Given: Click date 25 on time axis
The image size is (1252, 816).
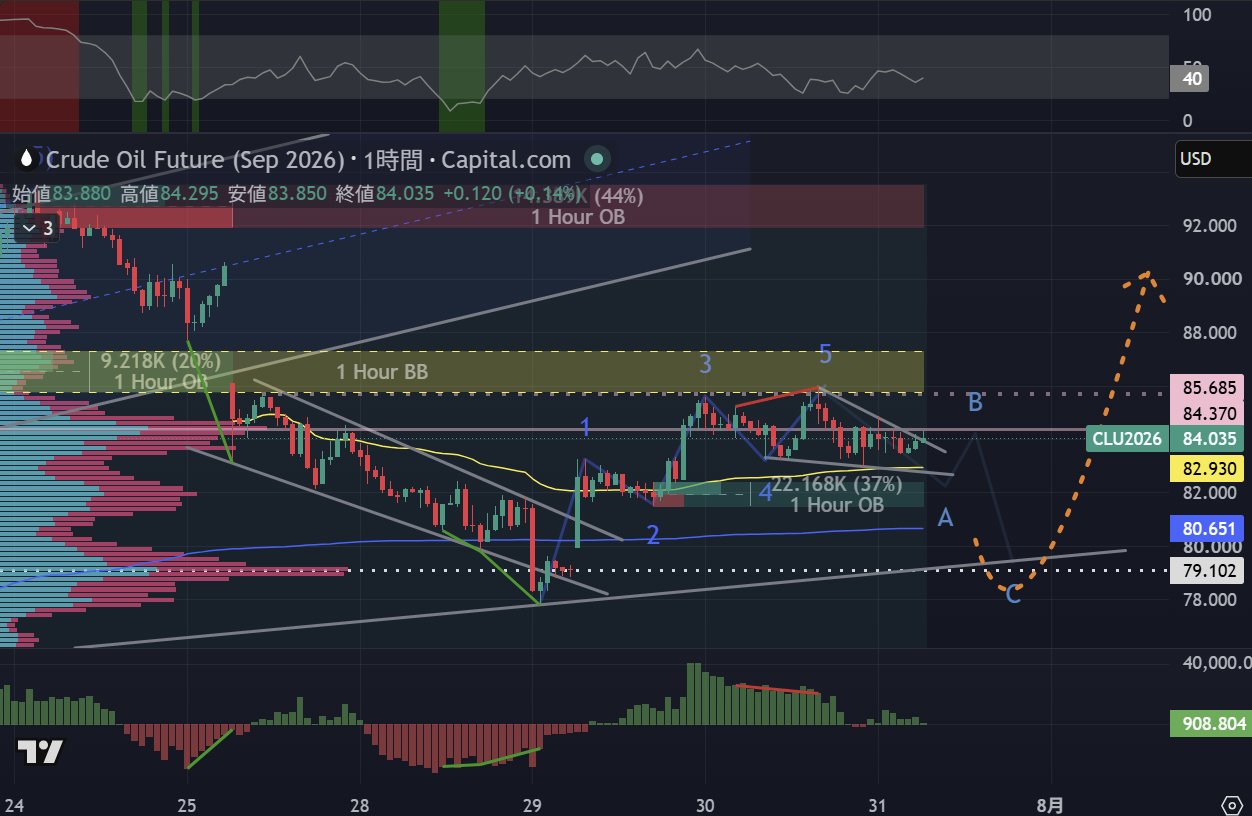Looking at the screenshot, I should pos(188,806).
